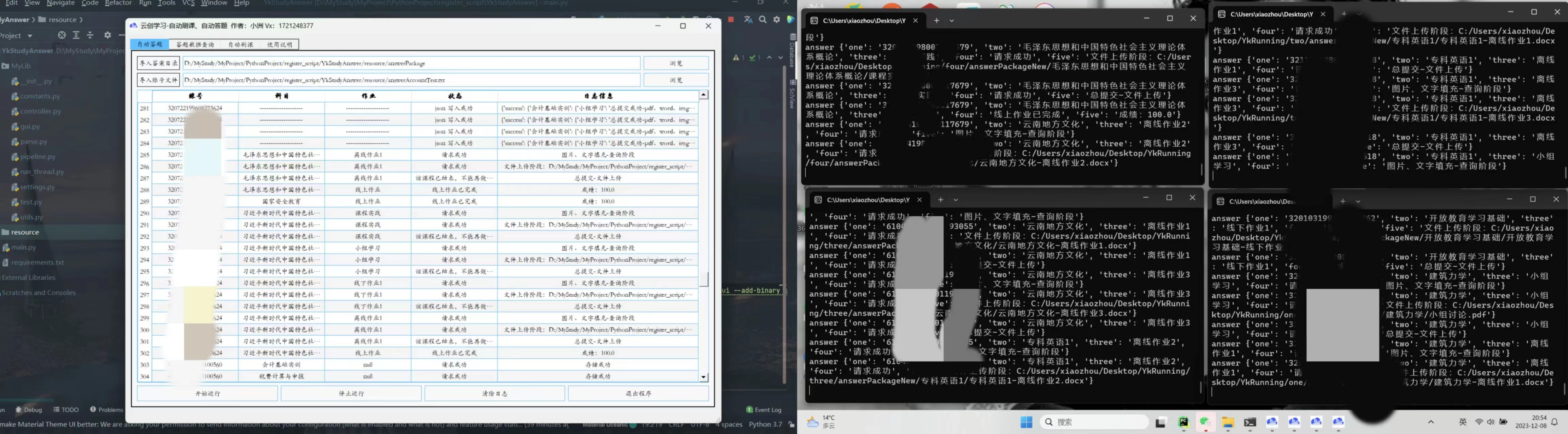Click the 导入账号文件 button
This screenshot has height=434, width=1568.
pos(158,80)
